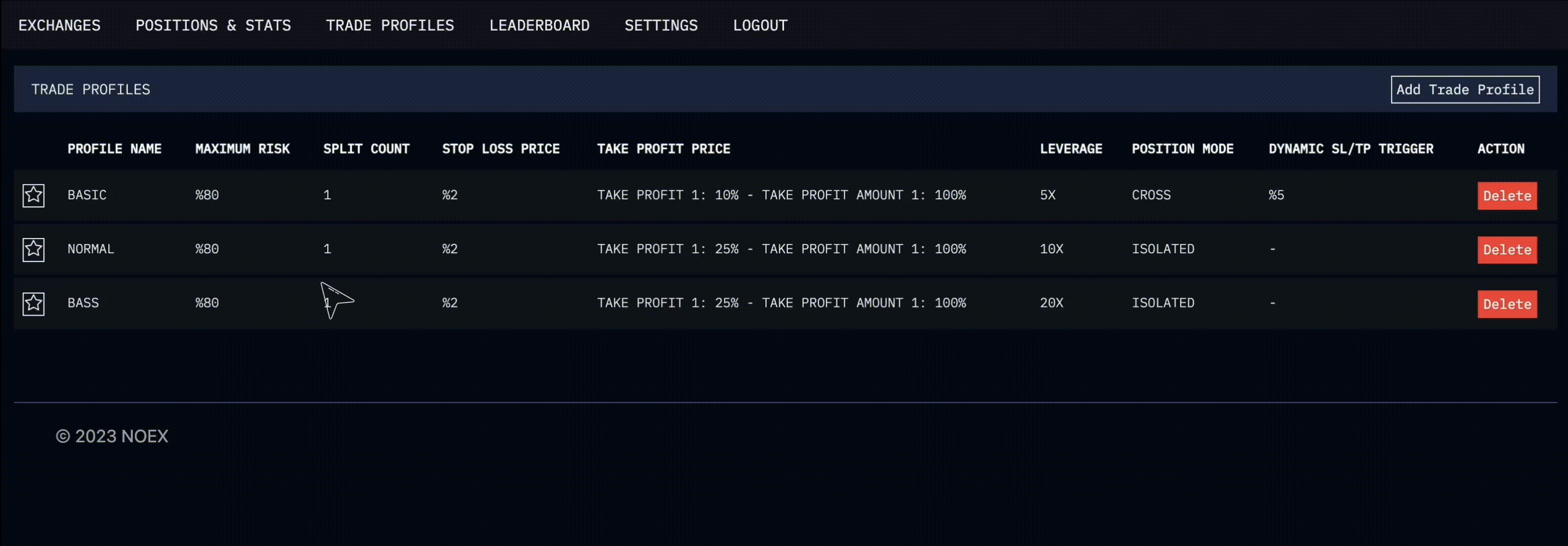Viewport: 1568px width, 546px height.
Task: Click the POSITION MODE column header
Action: [x=1182, y=149]
